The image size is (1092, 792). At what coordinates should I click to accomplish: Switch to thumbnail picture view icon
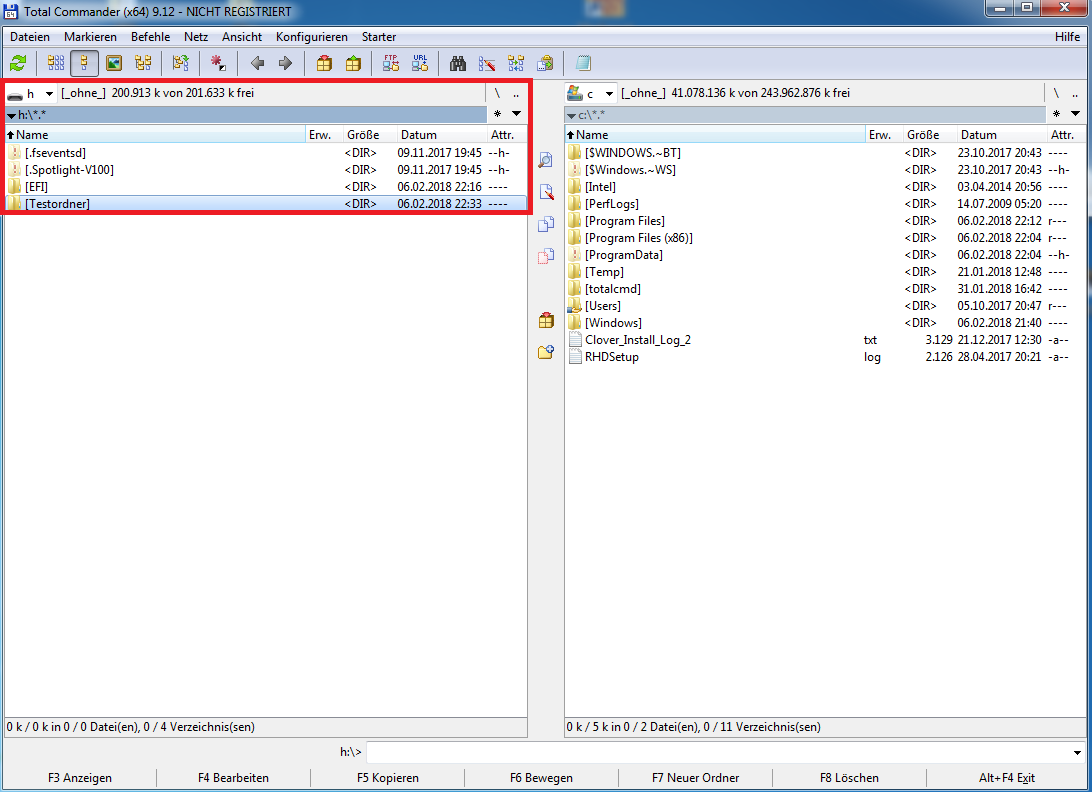click(x=114, y=63)
